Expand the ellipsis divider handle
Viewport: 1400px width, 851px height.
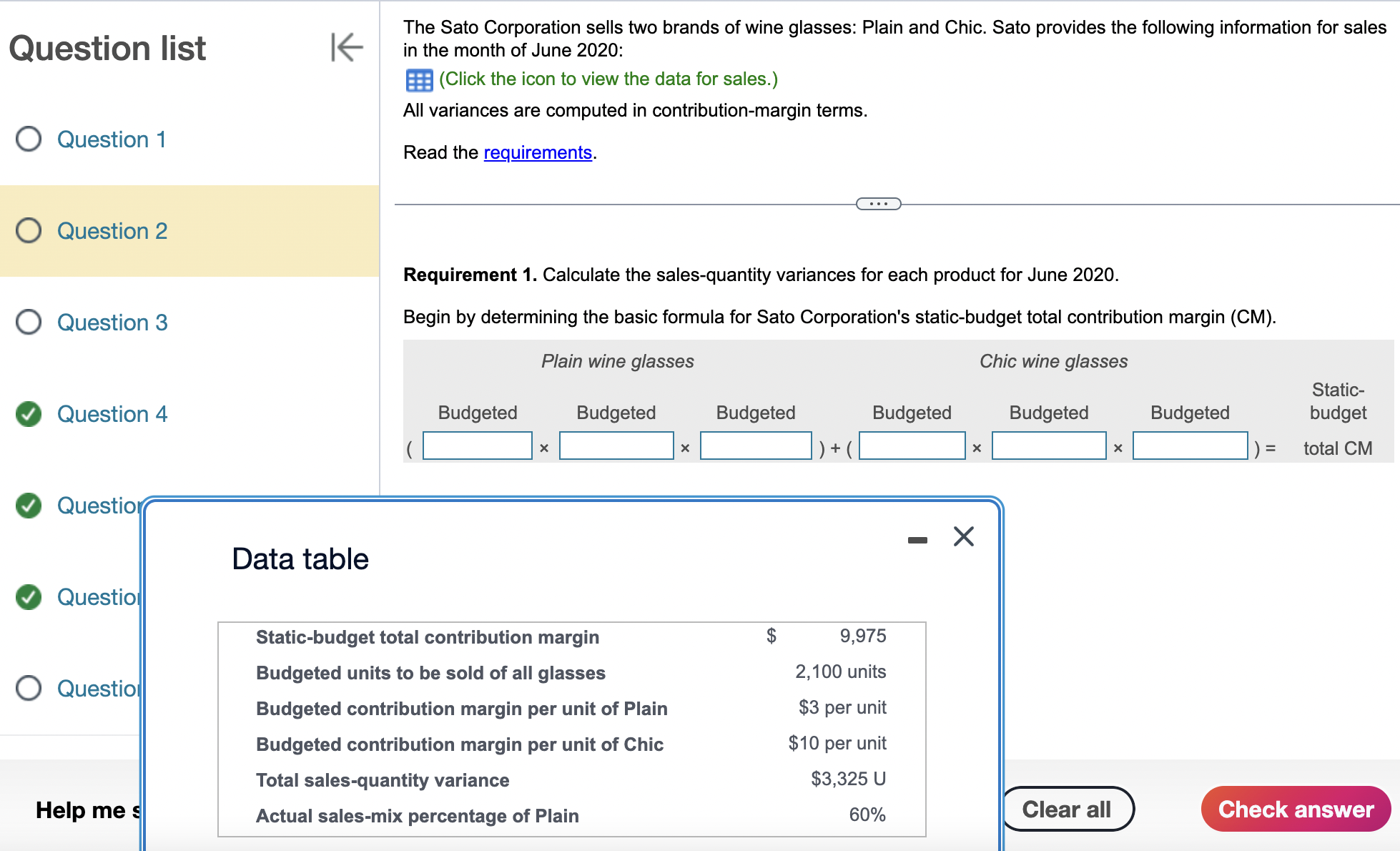click(878, 205)
